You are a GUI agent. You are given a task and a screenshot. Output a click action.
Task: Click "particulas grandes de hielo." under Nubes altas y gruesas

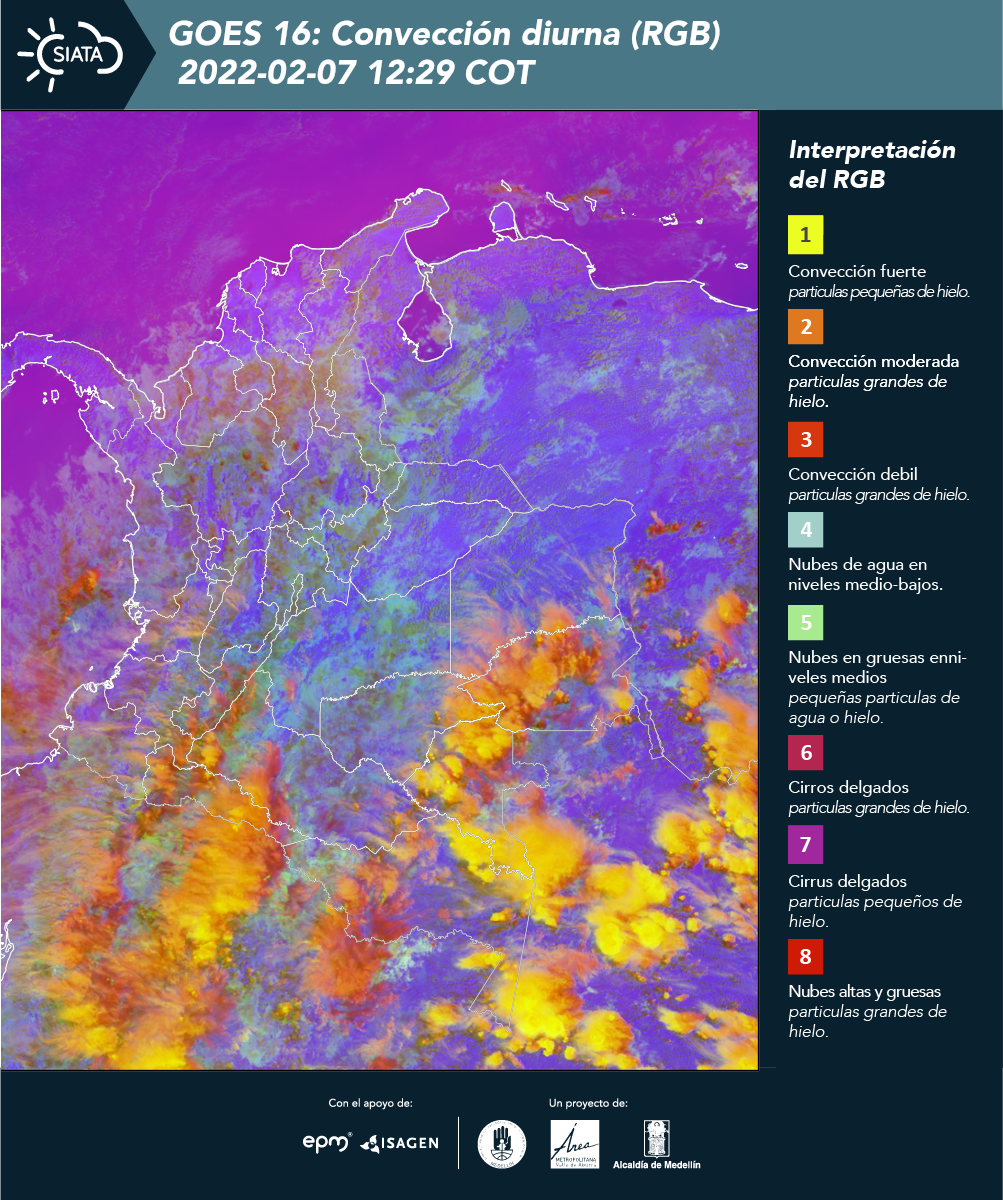[868, 1022]
